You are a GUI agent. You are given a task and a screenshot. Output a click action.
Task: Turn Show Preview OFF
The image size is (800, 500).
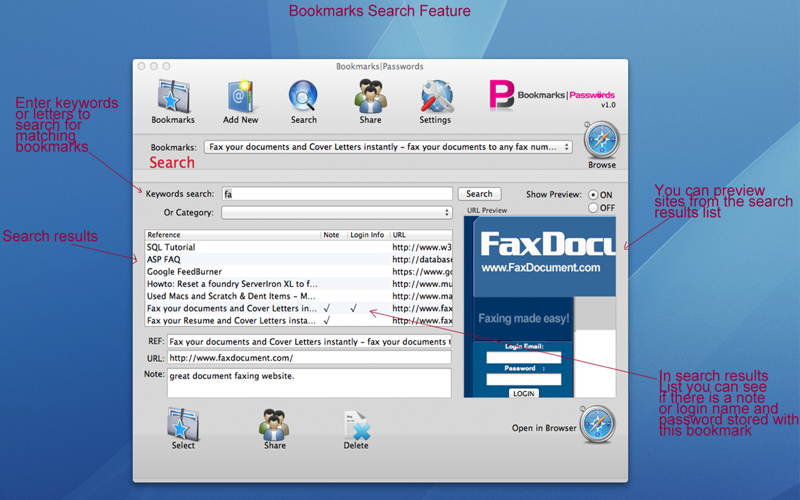tap(593, 208)
